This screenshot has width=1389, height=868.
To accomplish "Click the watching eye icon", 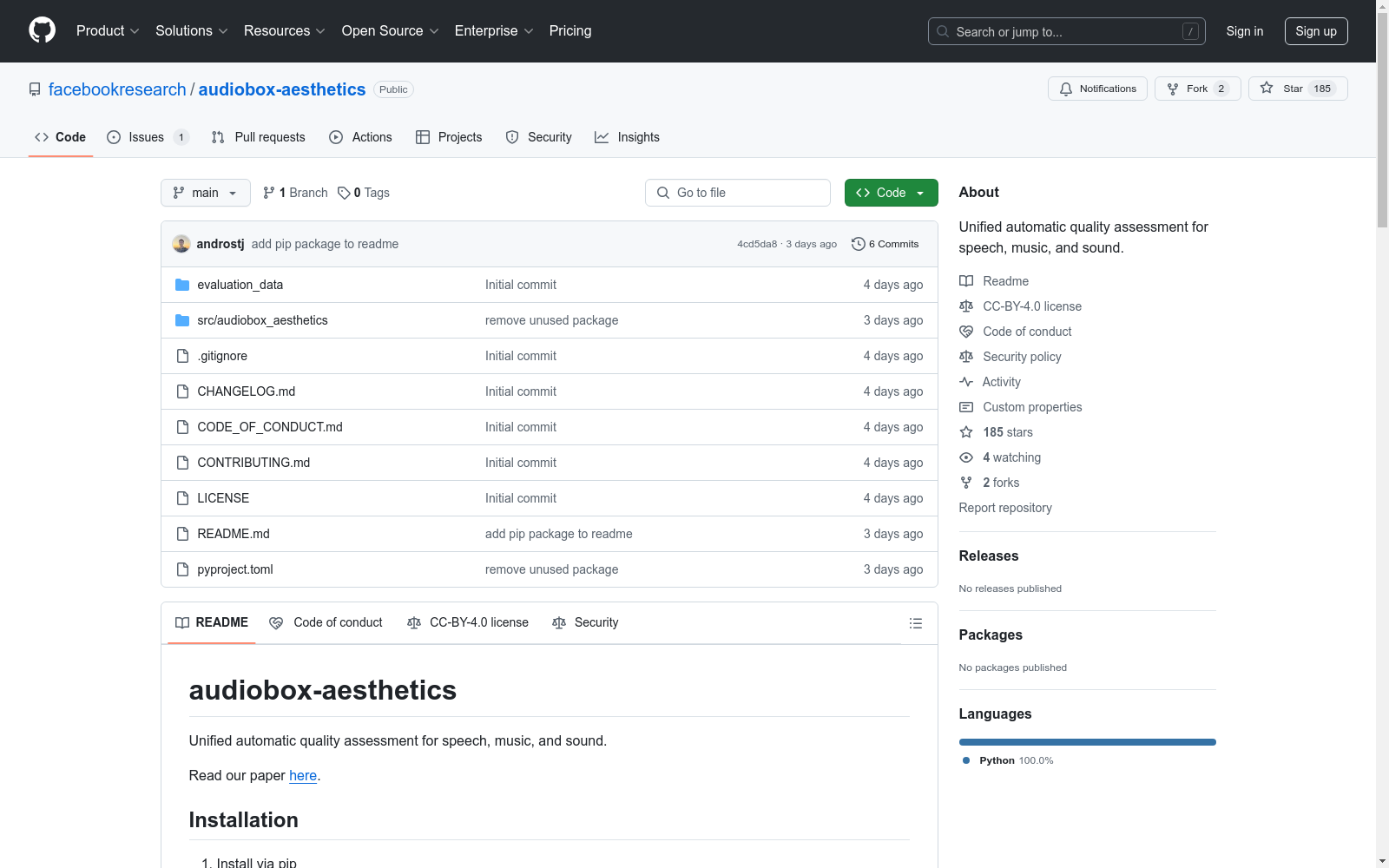I will [x=966, y=457].
